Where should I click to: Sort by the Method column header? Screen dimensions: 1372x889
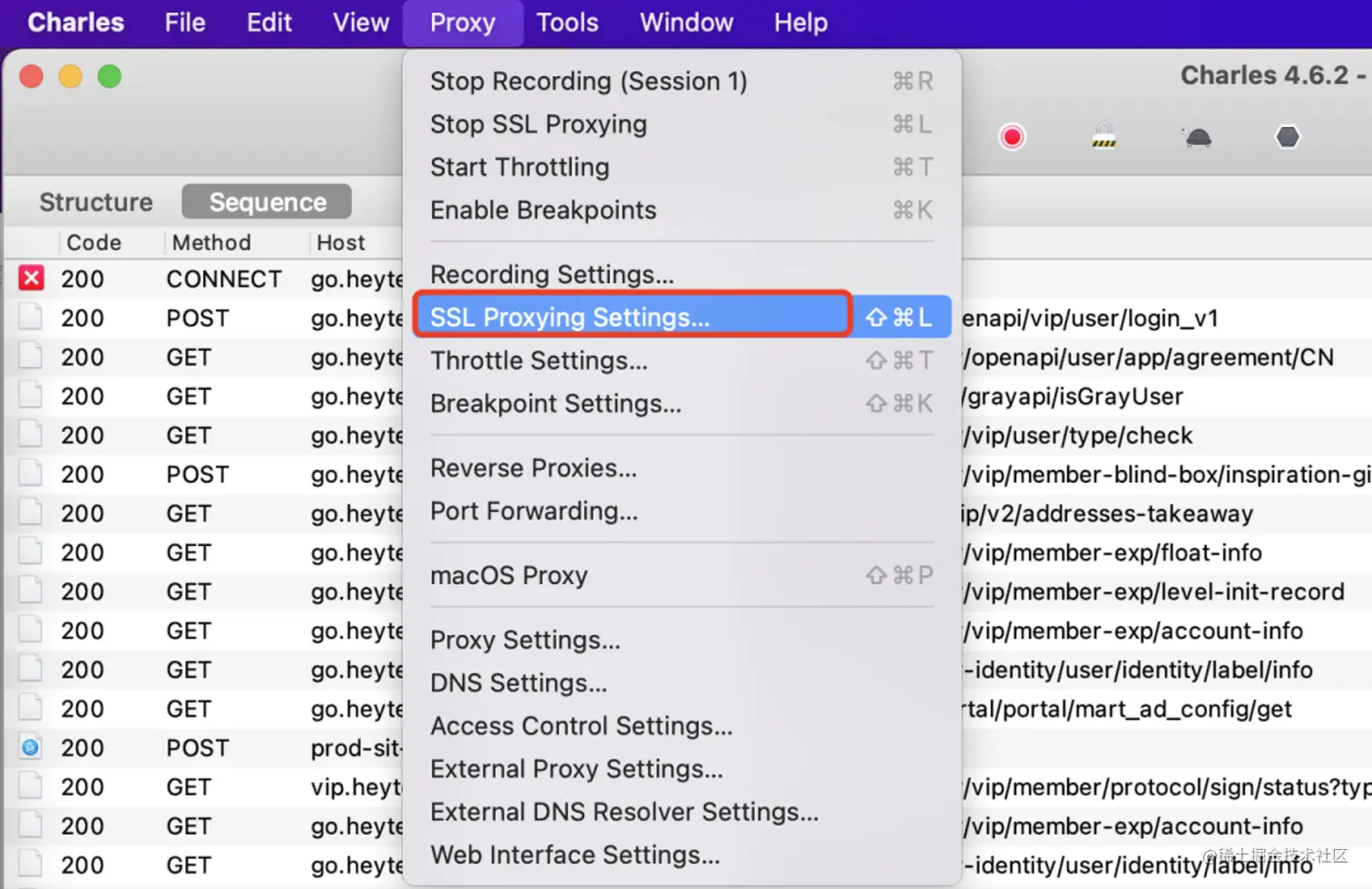[x=211, y=242]
